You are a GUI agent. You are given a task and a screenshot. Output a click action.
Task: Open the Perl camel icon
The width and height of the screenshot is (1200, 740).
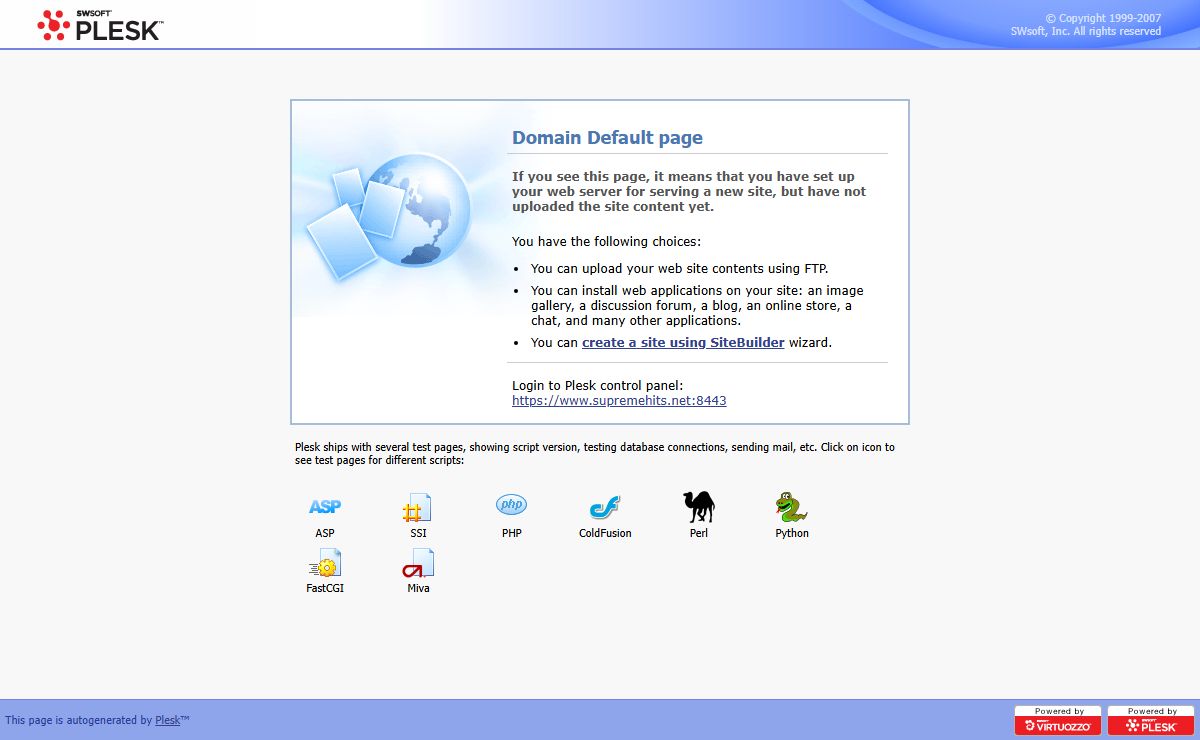(699, 507)
